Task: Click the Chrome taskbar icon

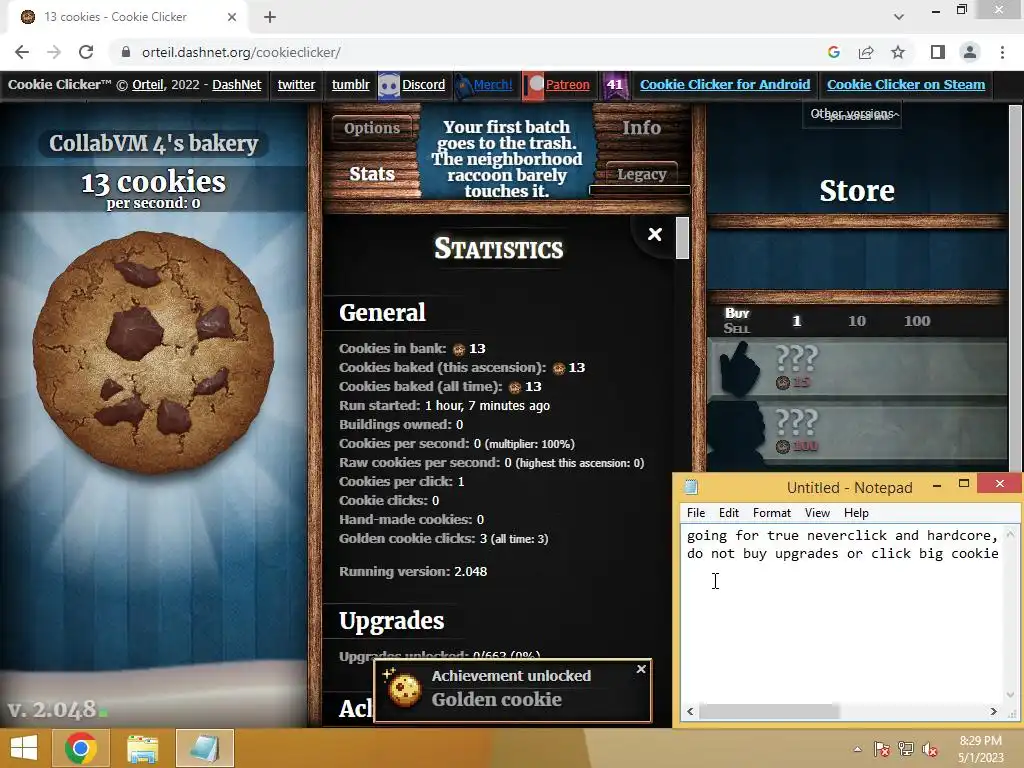Action: point(81,748)
